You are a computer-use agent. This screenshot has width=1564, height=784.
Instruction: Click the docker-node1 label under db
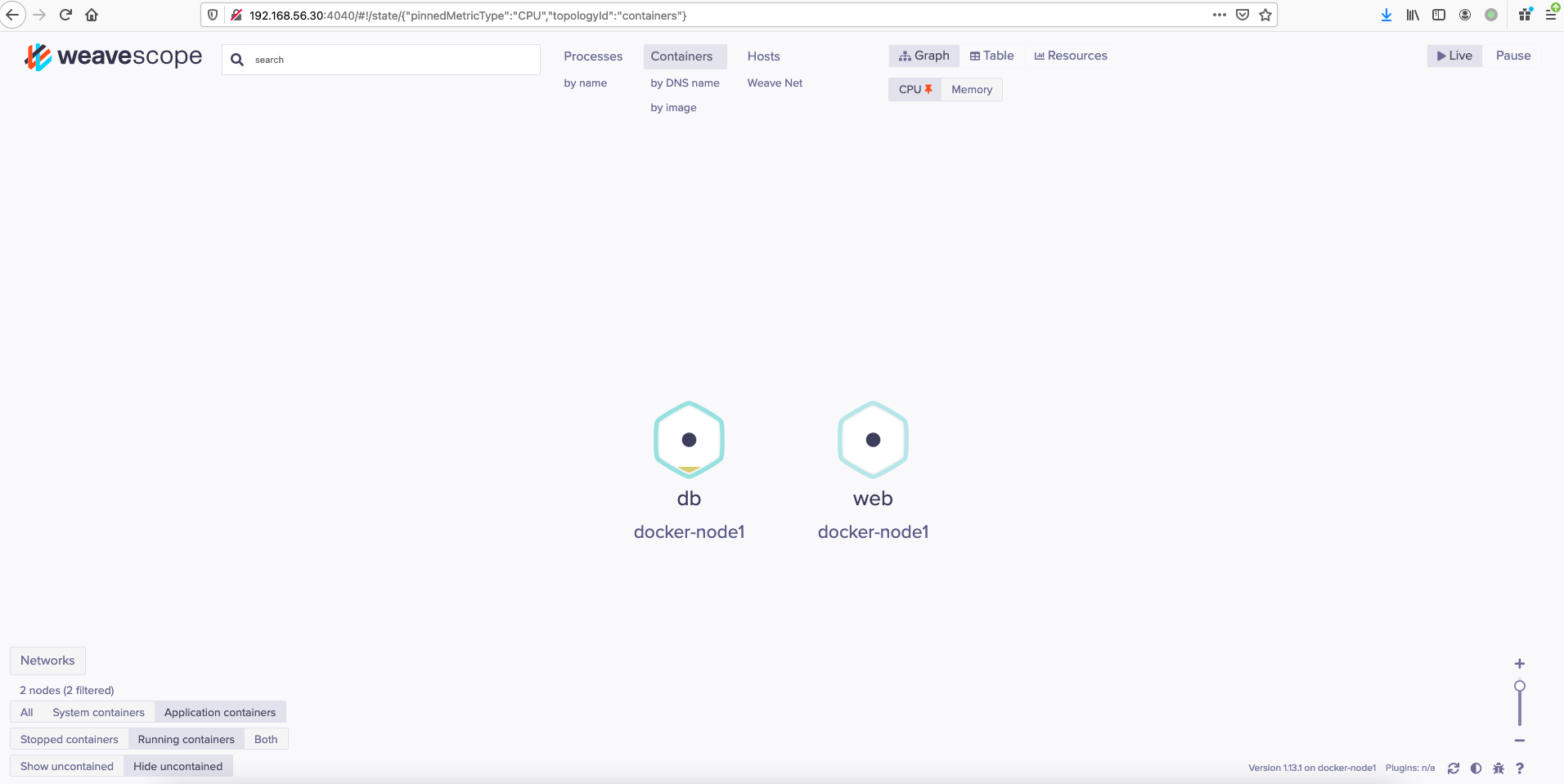pyautogui.click(x=689, y=532)
